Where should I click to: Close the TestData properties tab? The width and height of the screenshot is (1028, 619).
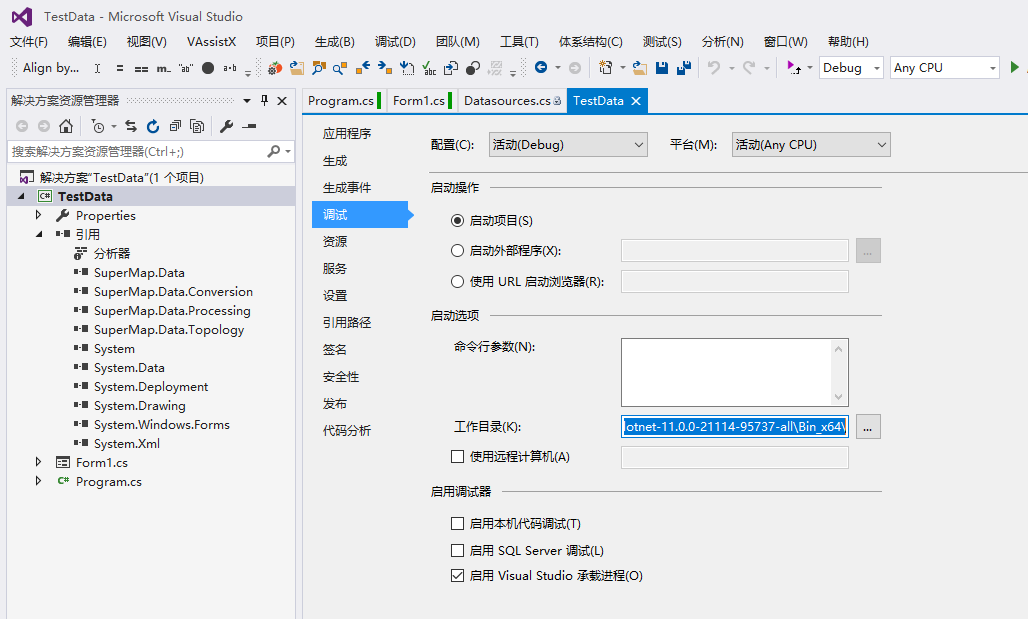point(636,101)
